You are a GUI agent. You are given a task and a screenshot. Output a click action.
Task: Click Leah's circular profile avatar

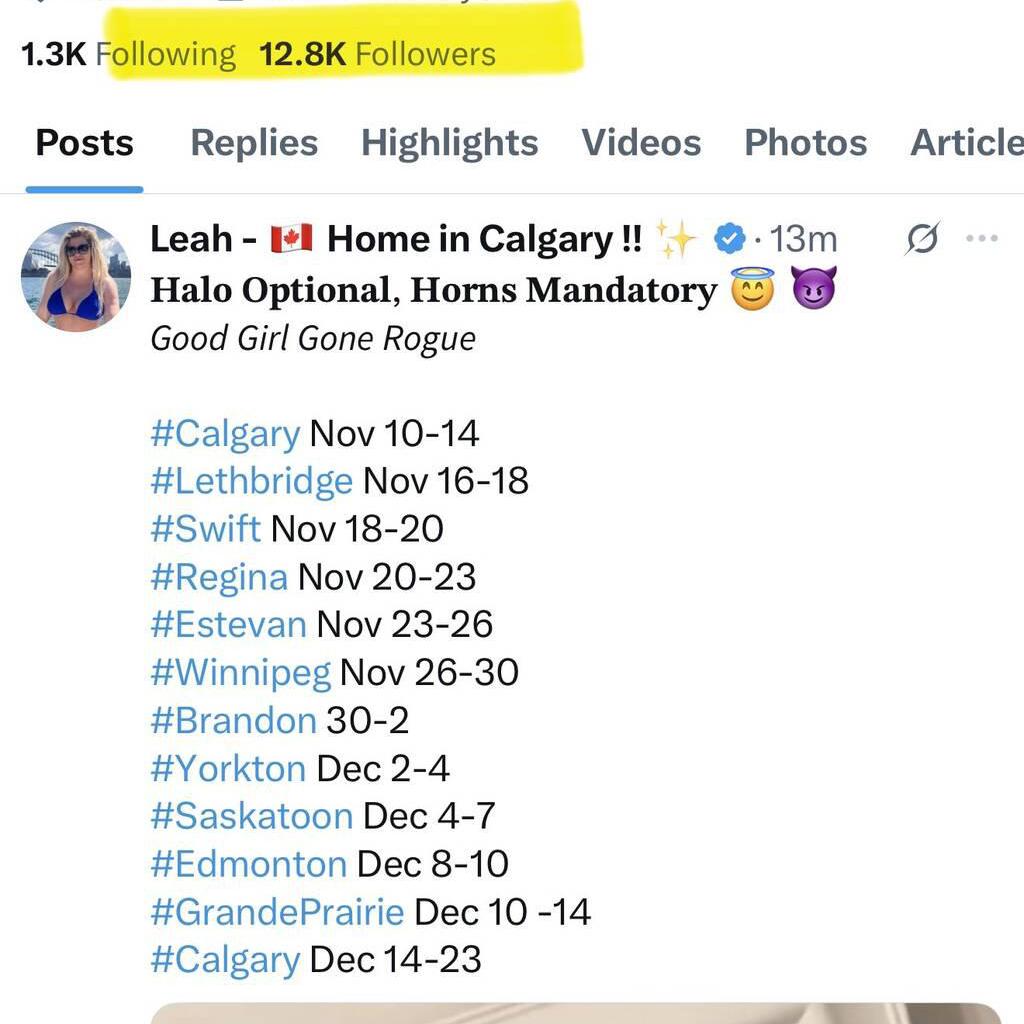pos(75,275)
